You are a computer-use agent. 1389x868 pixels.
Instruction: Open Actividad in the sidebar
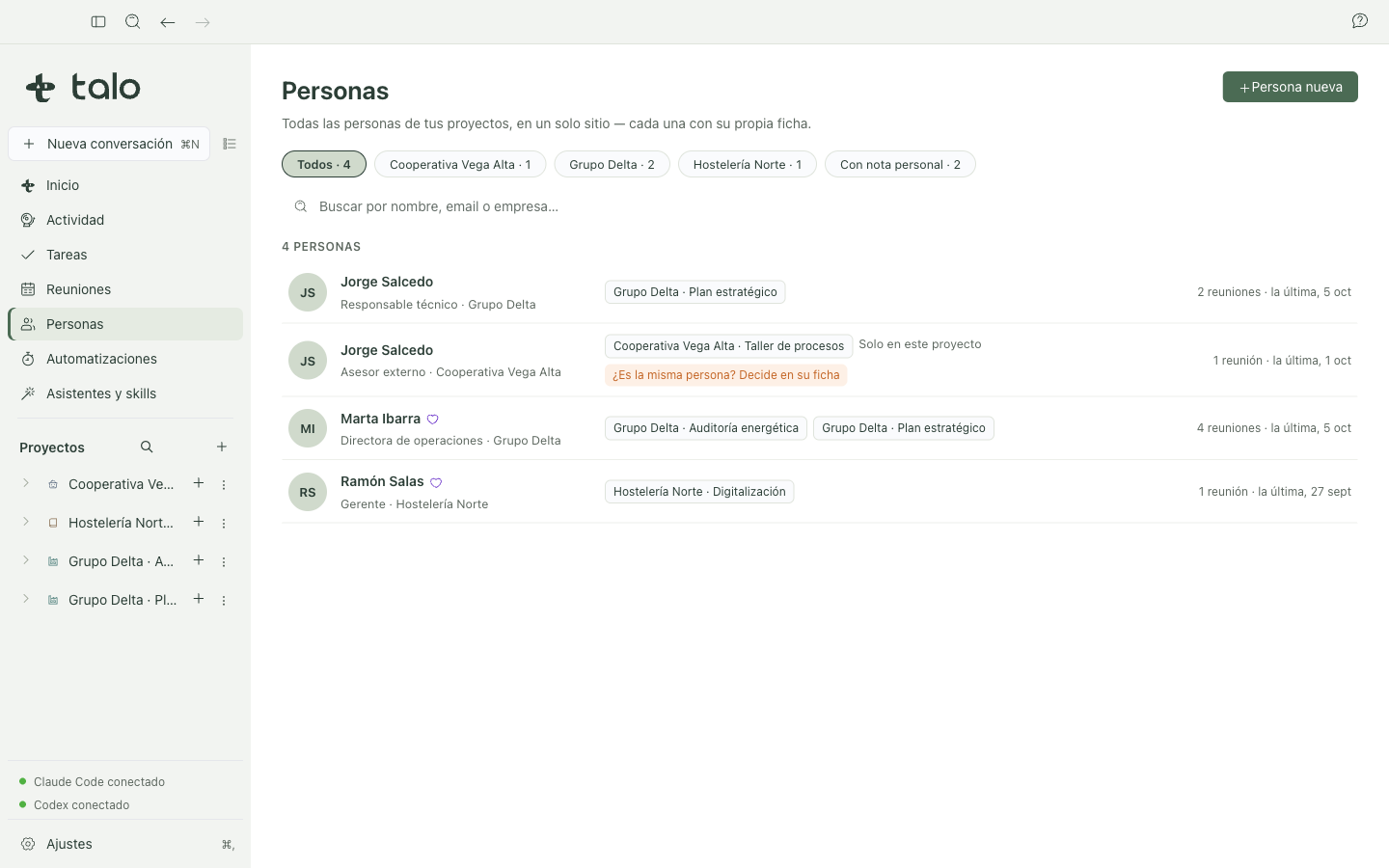click(x=125, y=220)
